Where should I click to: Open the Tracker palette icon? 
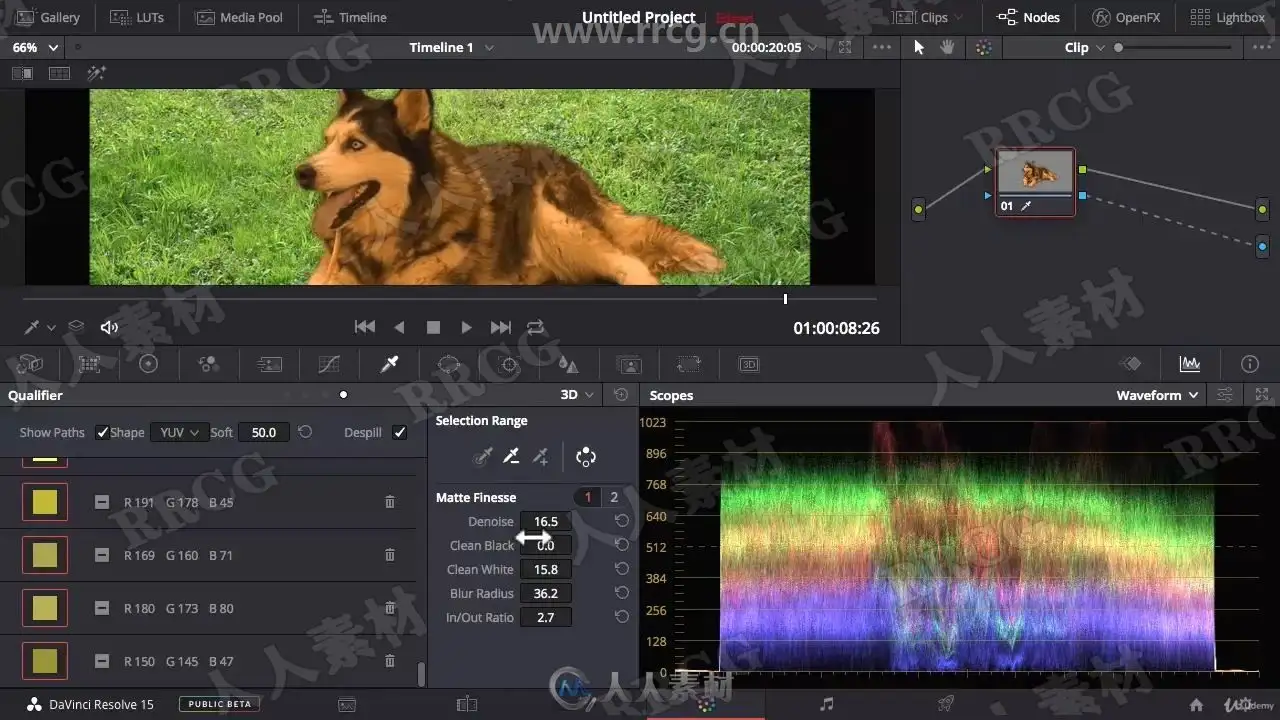click(x=509, y=364)
